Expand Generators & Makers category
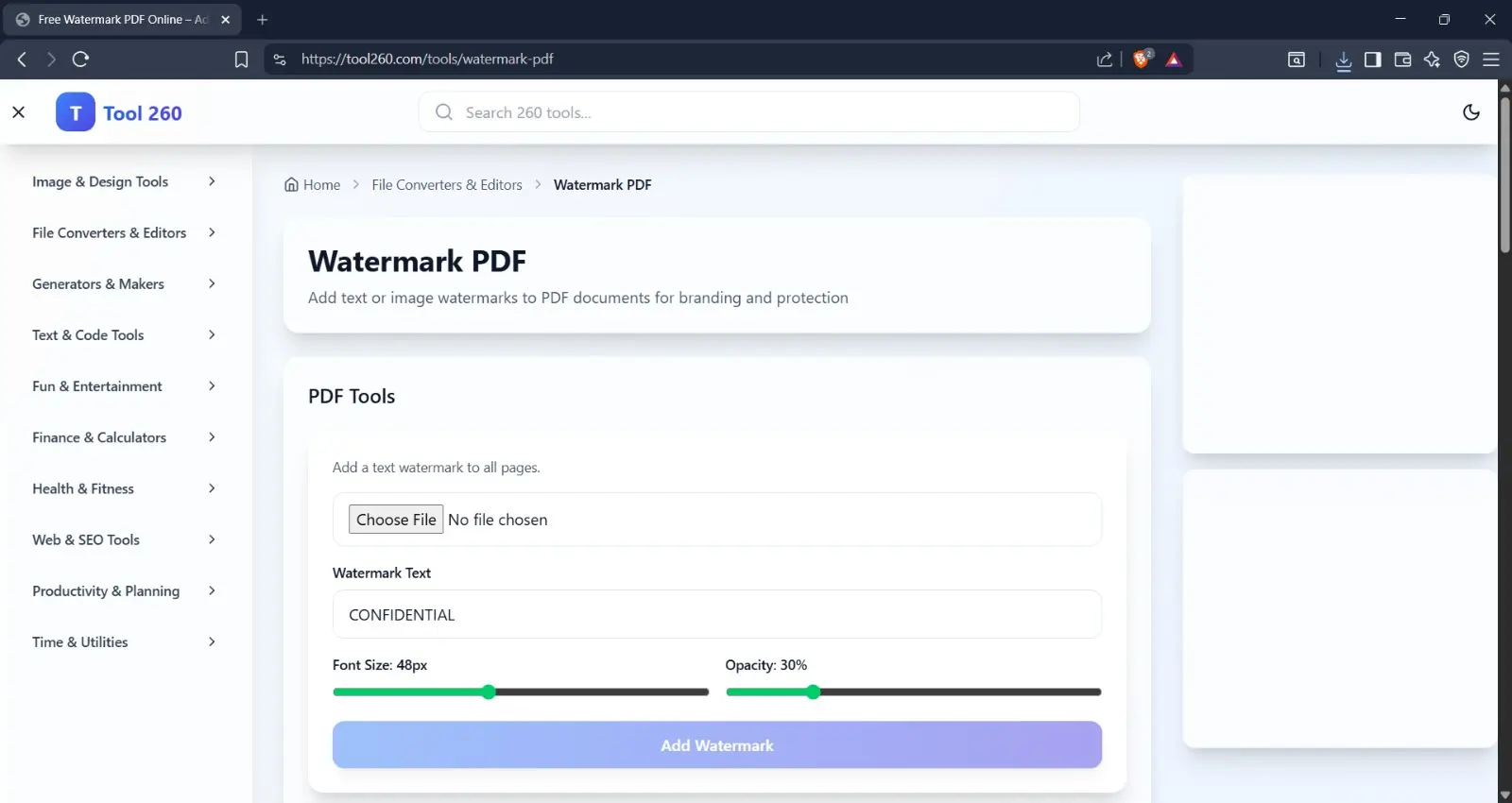 click(x=124, y=283)
